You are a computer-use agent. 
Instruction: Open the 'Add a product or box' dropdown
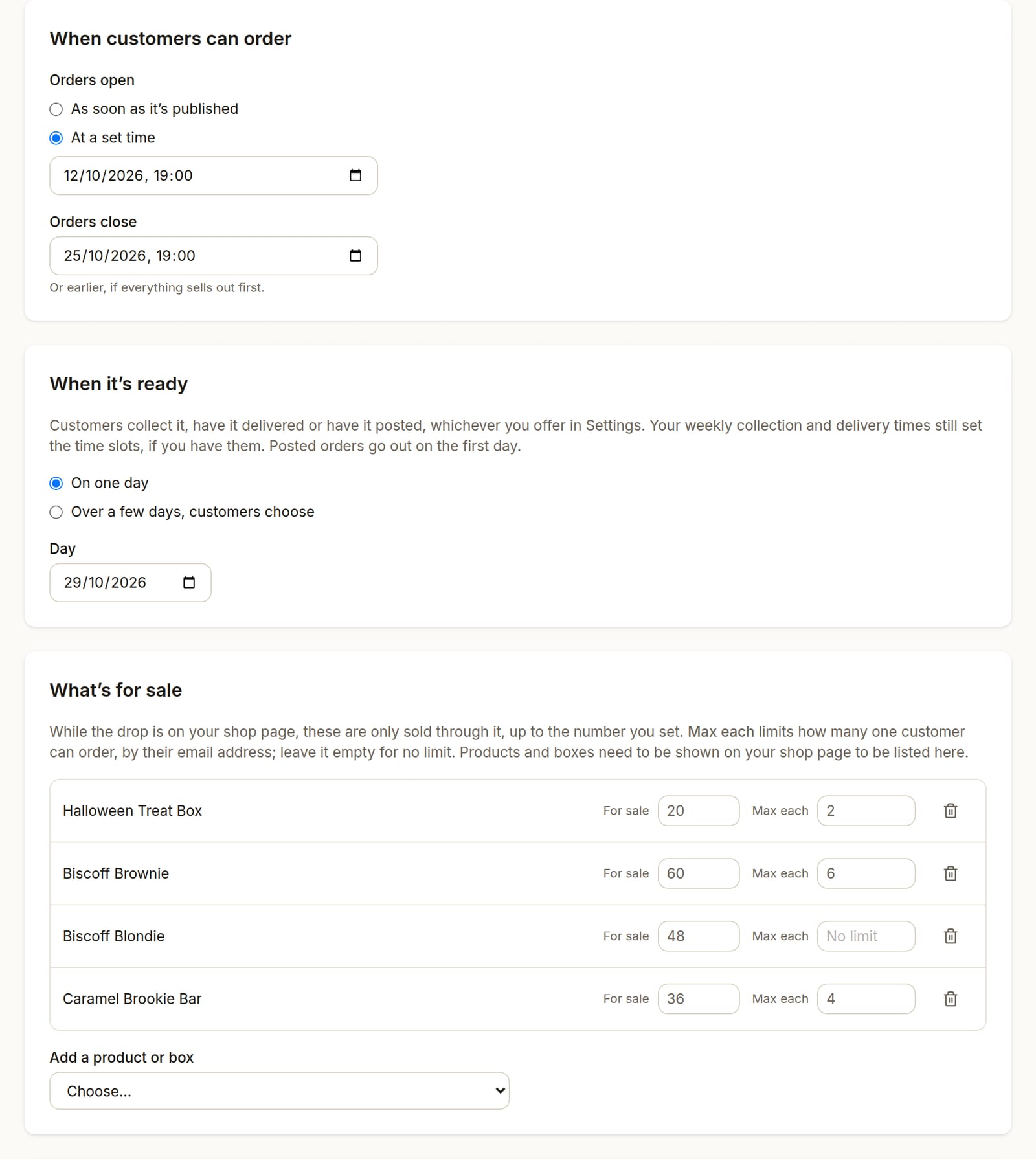279,1091
